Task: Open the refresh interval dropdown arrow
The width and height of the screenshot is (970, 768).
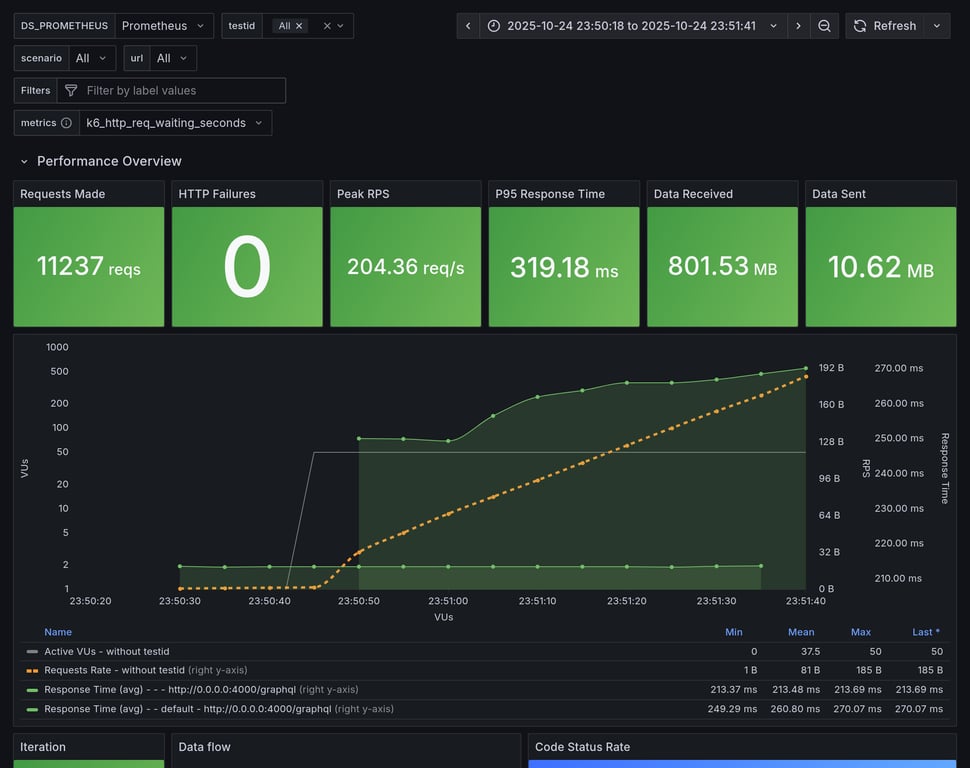Action: point(937,26)
